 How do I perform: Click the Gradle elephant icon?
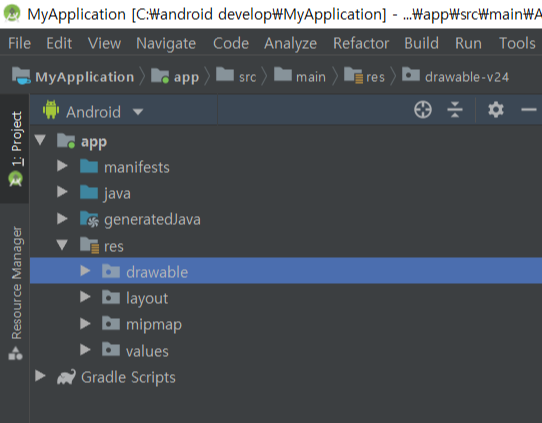(x=66, y=377)
